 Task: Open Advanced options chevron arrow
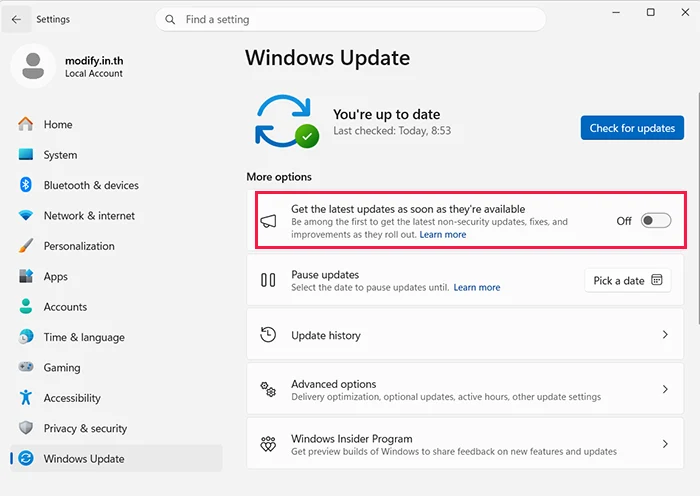(665, 389)
